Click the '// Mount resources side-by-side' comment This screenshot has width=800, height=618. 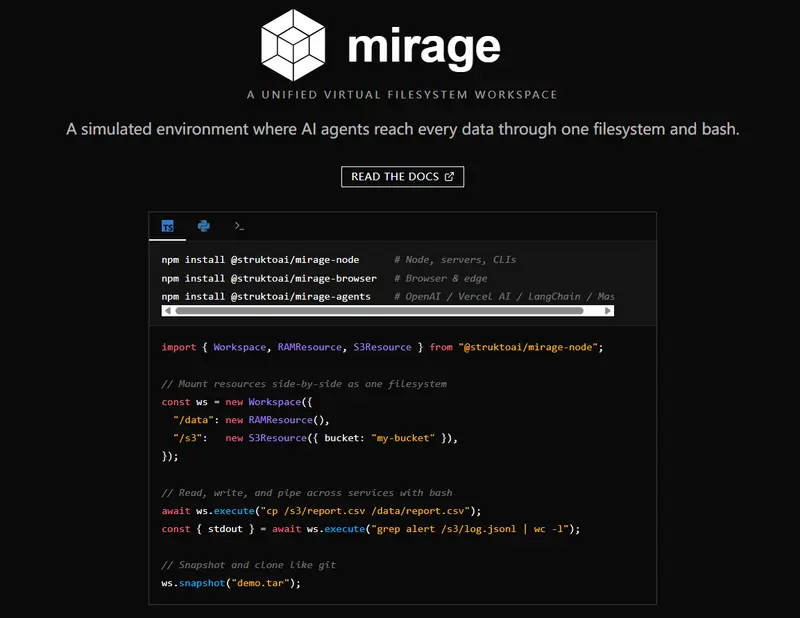pos(304,384)
